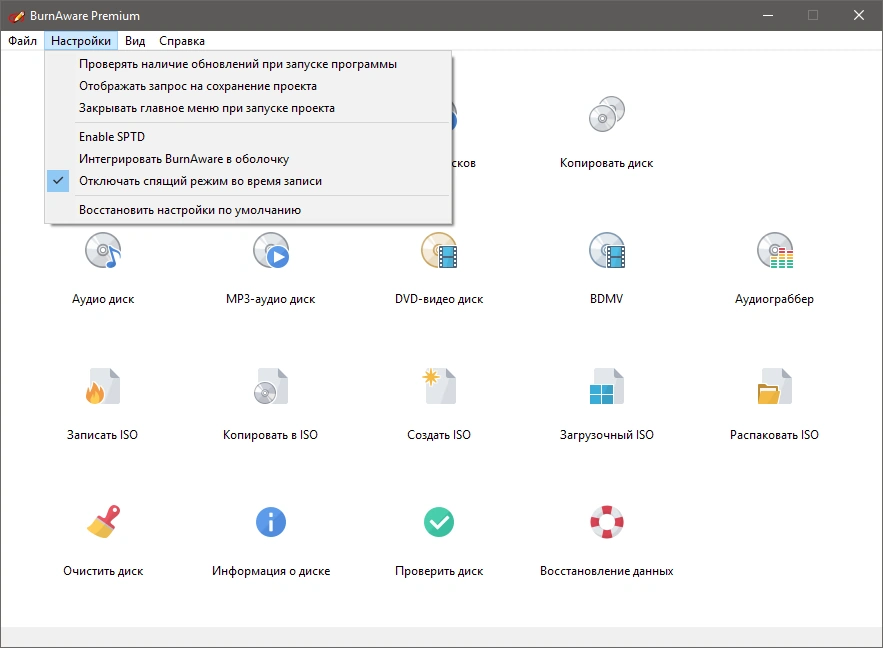The image size is (883, 648).
Task: Click the Аудиограббер label
Action: [x=774, y=299]
